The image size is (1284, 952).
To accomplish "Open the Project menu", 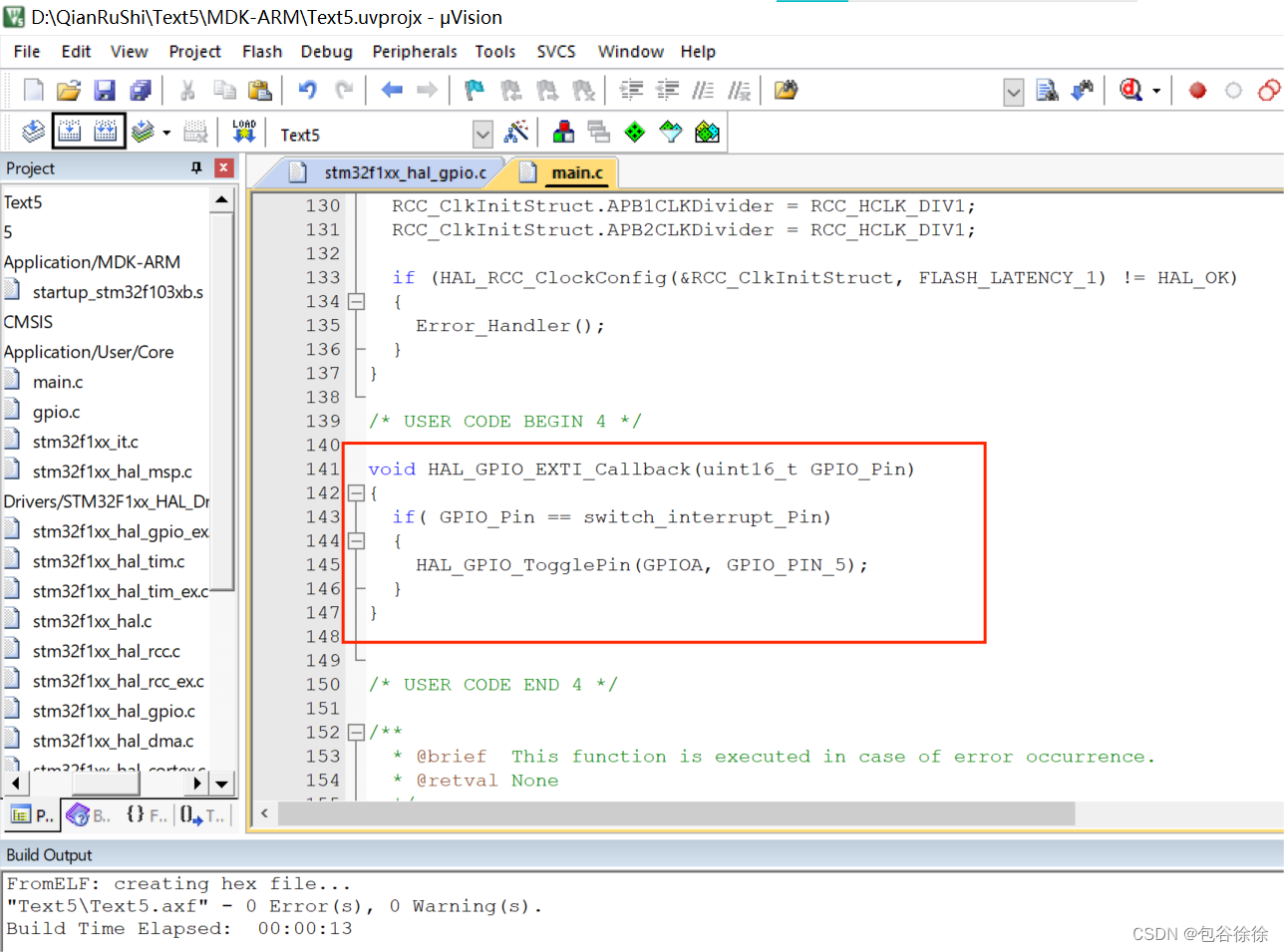I will [194, 52].
